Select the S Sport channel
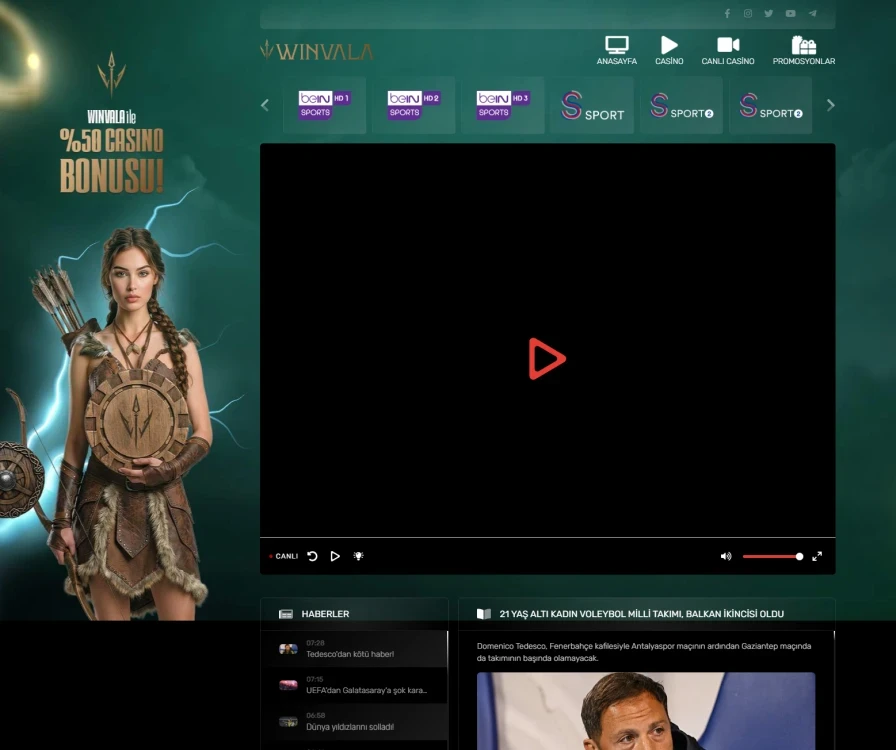This screenshot has height=750, width=896. [592, 105]
